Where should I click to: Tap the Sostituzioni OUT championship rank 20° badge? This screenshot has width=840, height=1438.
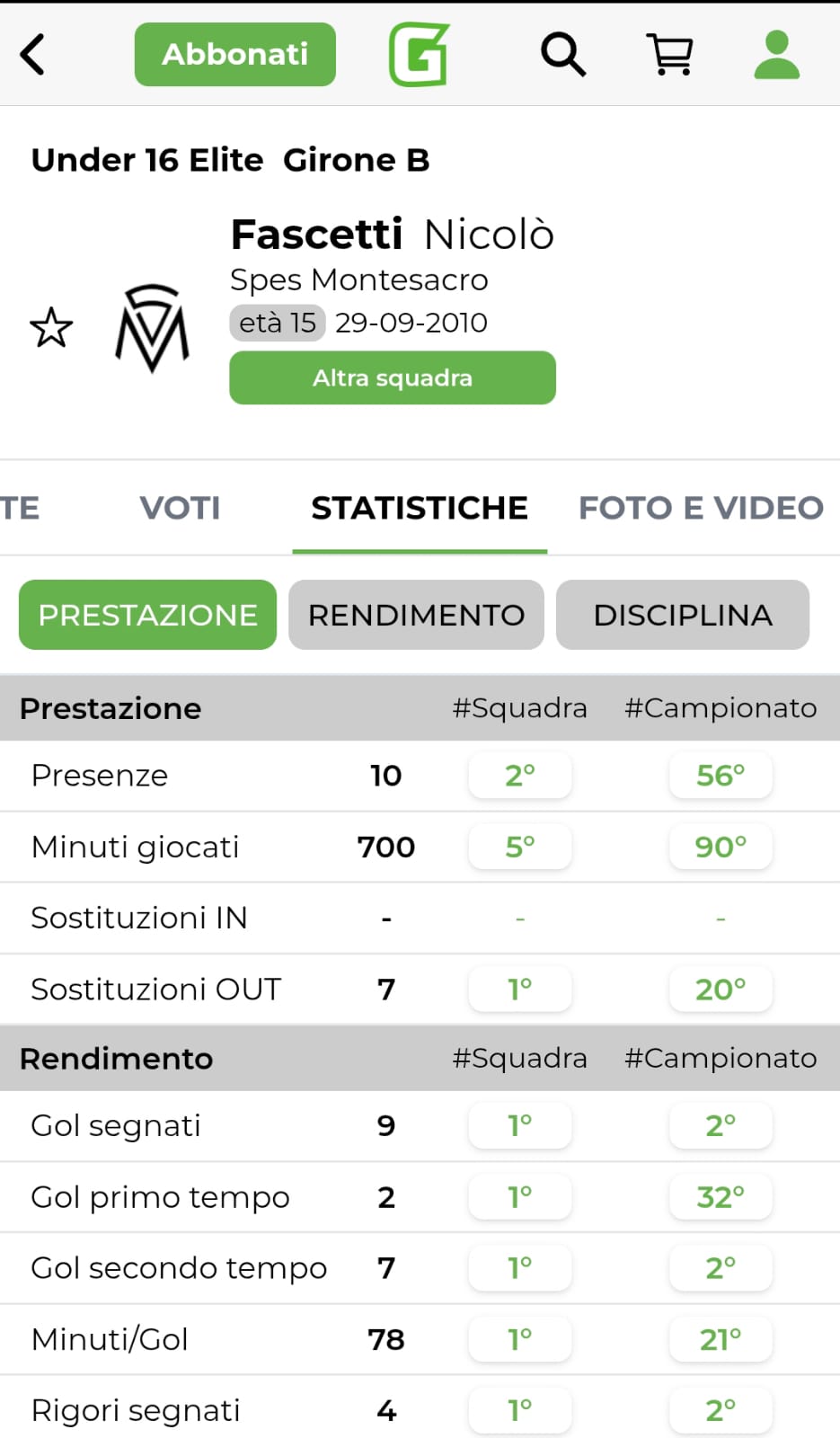721,989
